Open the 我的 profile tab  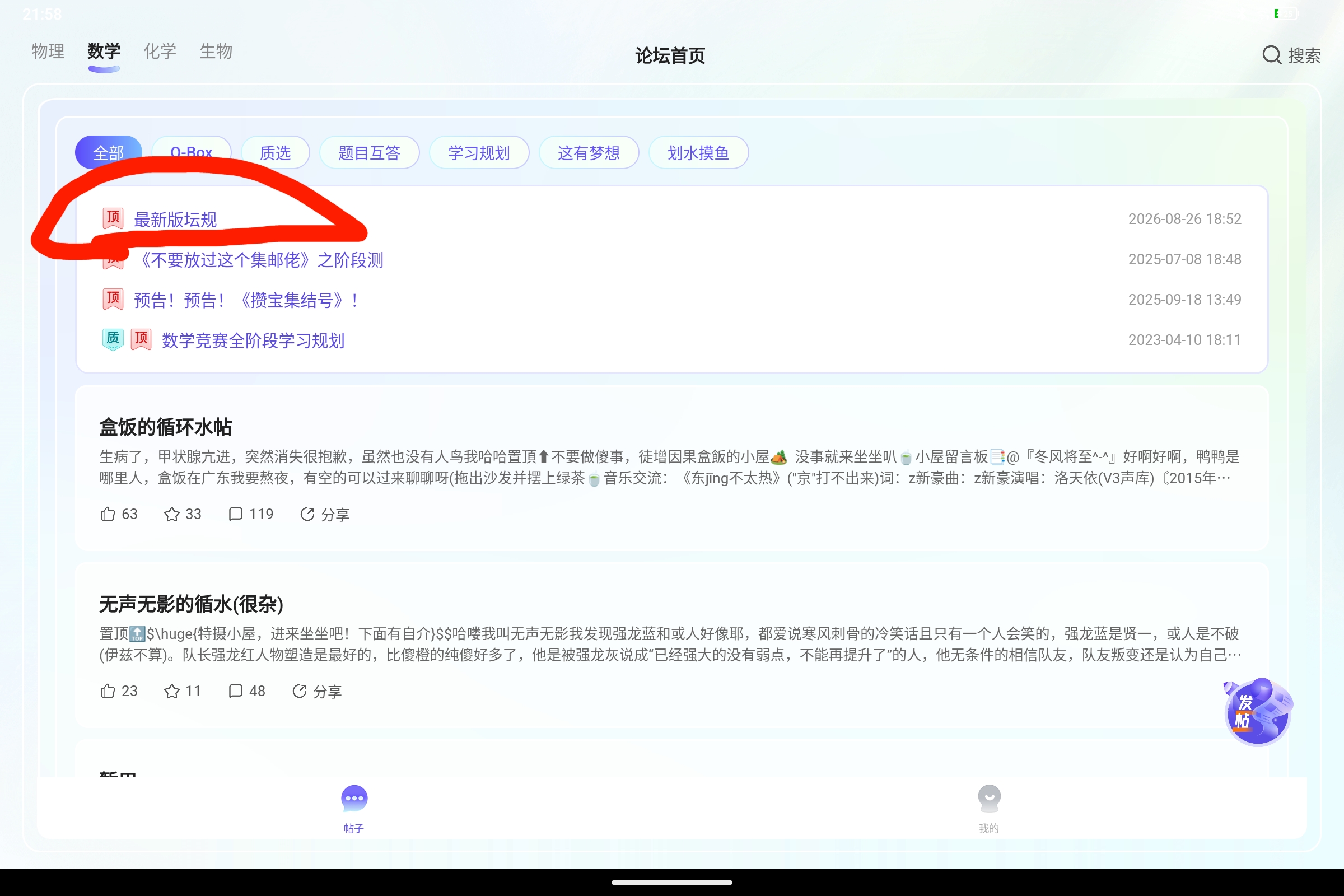tap(988, 809)
